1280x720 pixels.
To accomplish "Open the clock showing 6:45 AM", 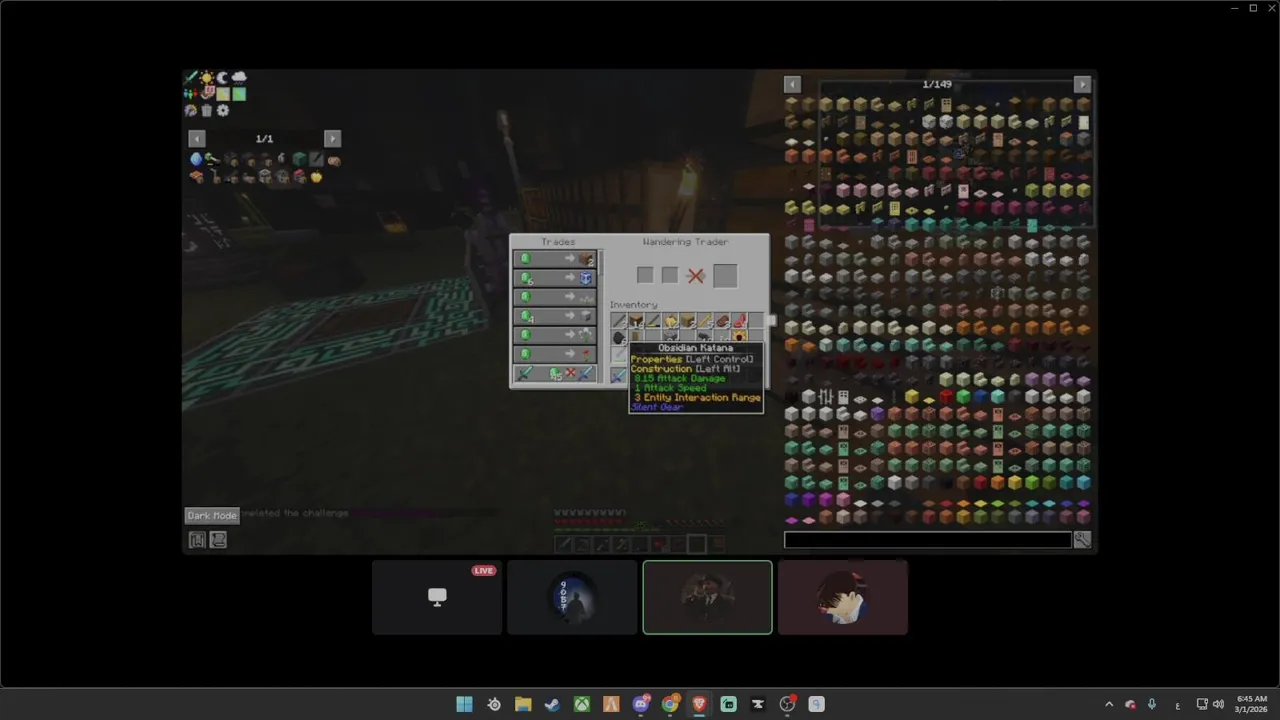I will click(1251, 704).
